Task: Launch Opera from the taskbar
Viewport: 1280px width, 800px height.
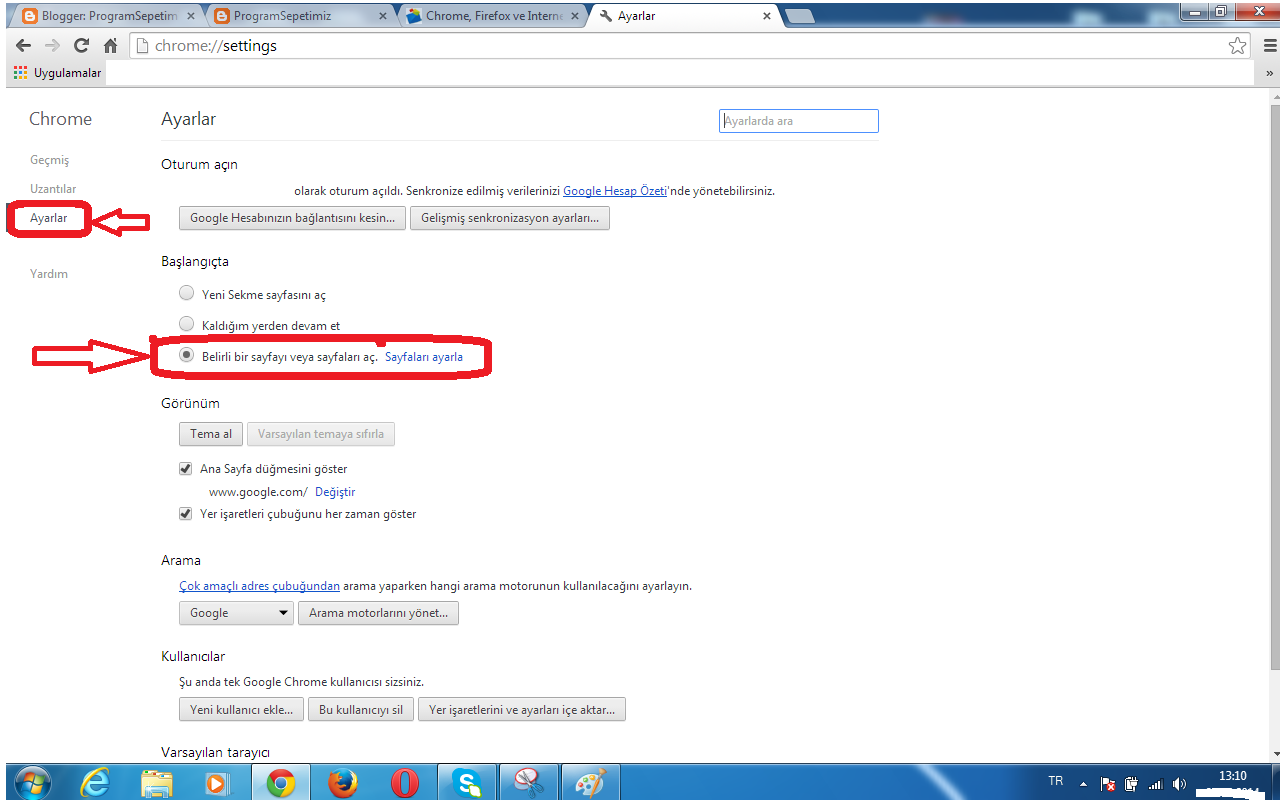Action: pos(405,783)
